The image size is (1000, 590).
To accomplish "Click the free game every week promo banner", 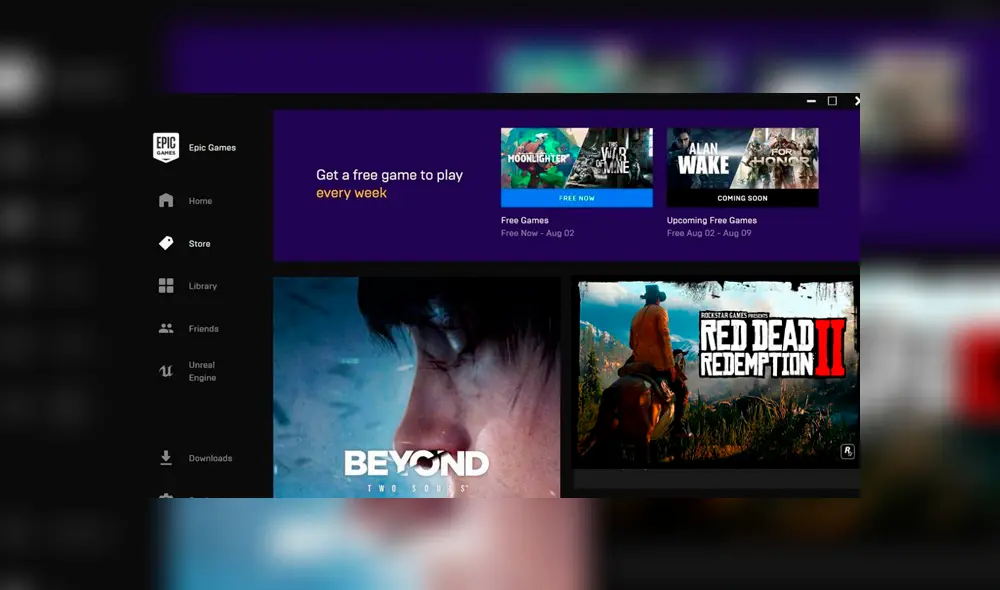I will [390, 183].
